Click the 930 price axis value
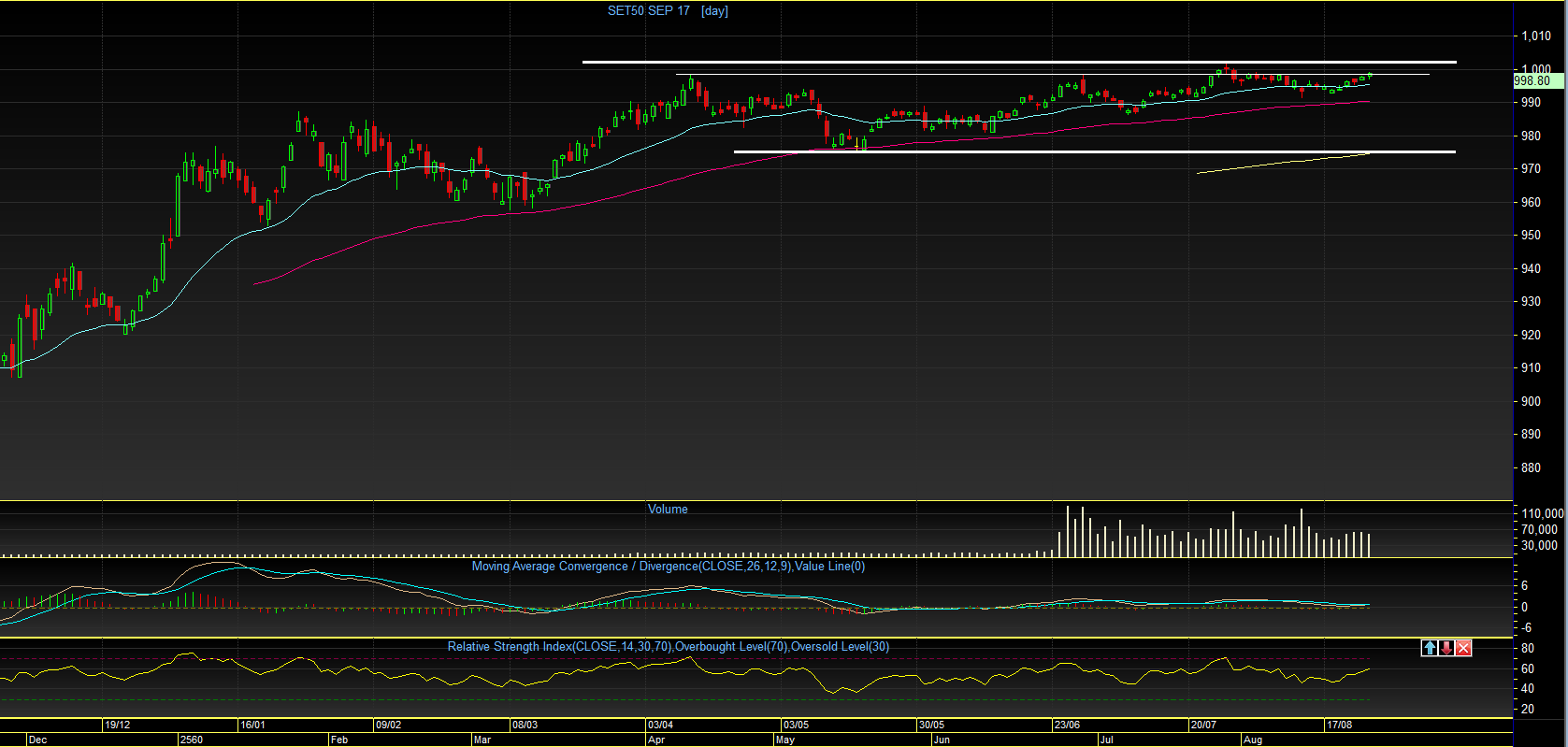 tap(1531, 302)
